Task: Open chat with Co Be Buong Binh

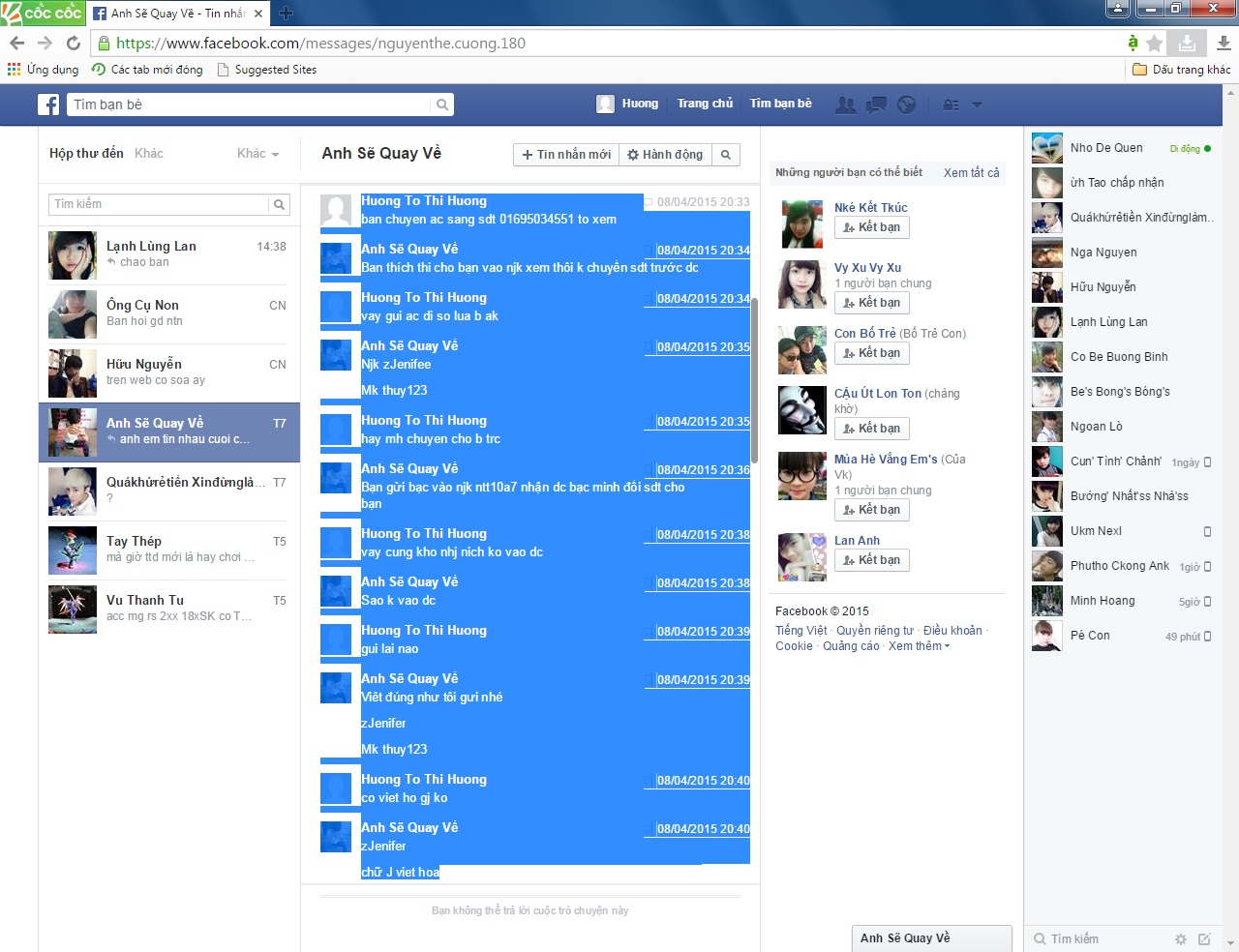Action: click(1122, 357)
